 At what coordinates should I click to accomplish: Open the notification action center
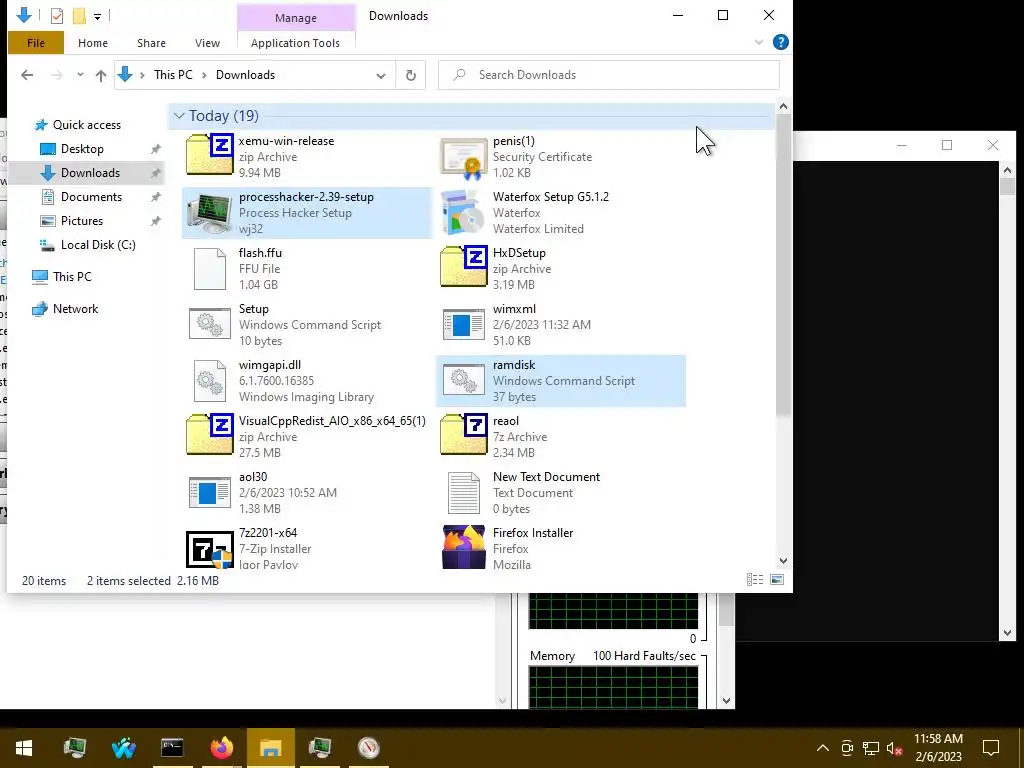[x=991, y=748]
